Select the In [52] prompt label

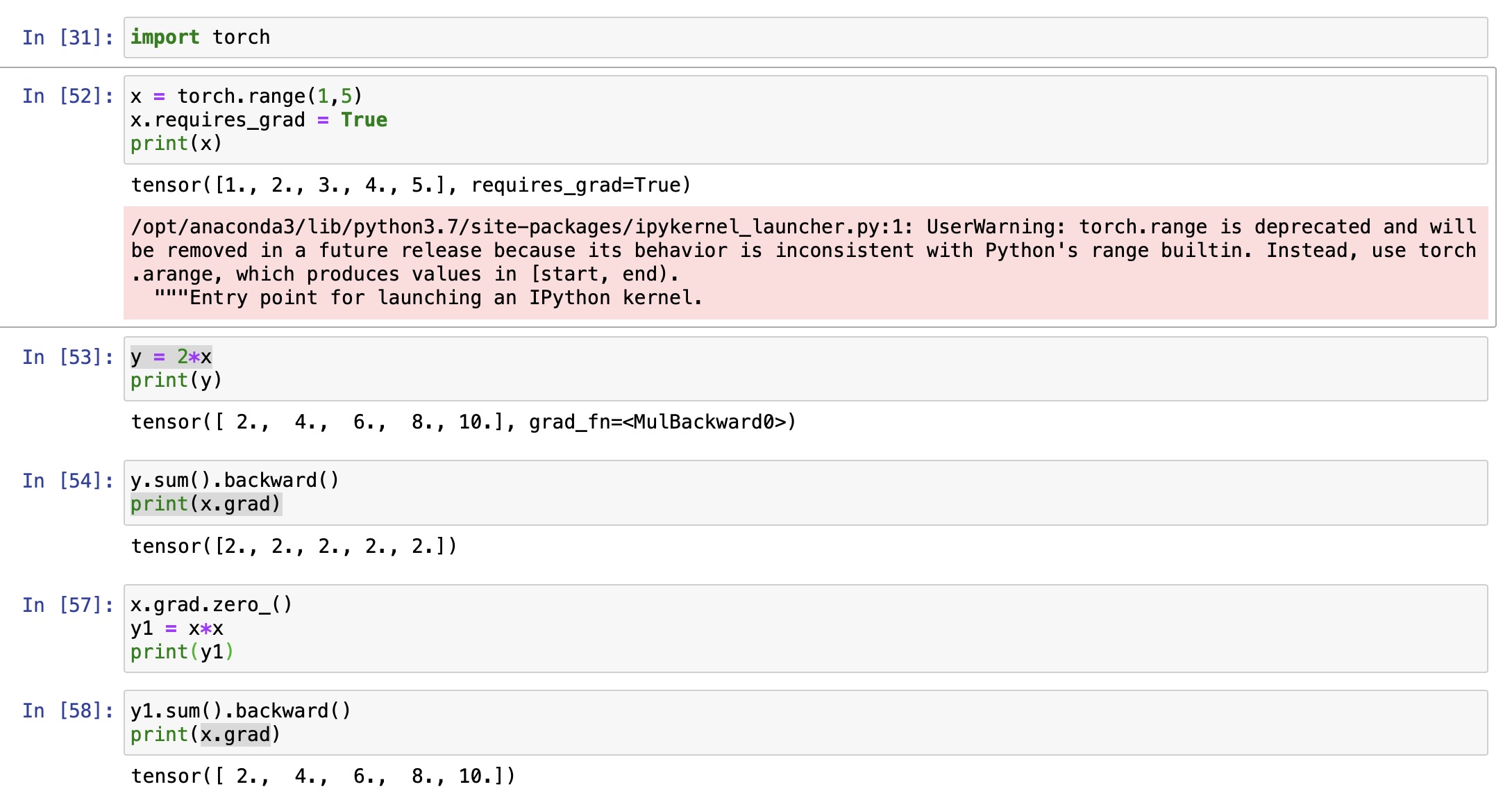[x=67, y=96]
